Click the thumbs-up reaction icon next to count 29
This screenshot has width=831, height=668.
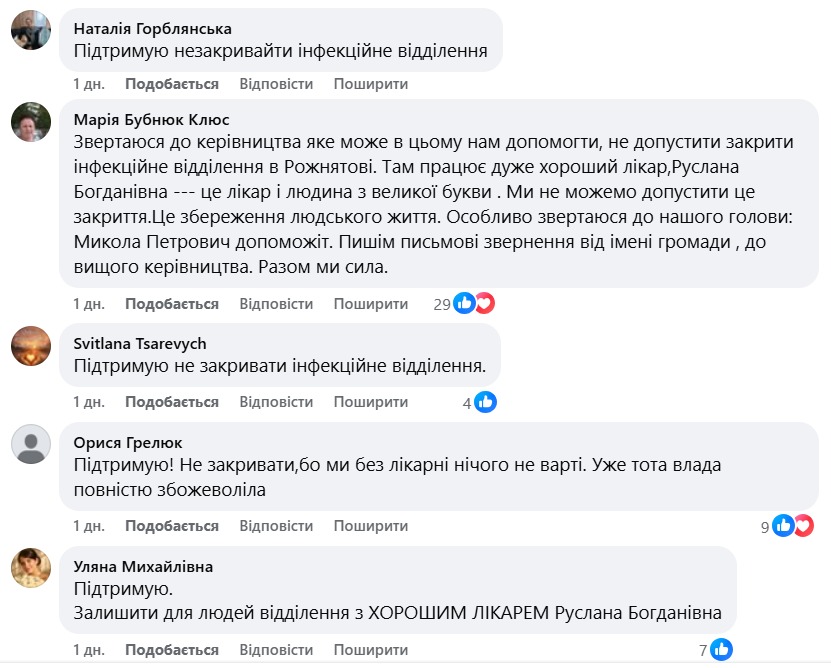(x=462, y=303)
